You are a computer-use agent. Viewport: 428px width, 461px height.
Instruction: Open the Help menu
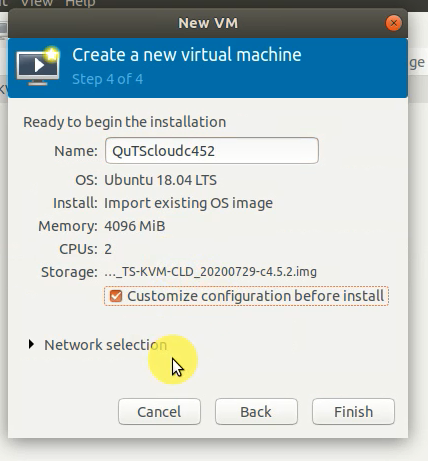pos(80,3)
